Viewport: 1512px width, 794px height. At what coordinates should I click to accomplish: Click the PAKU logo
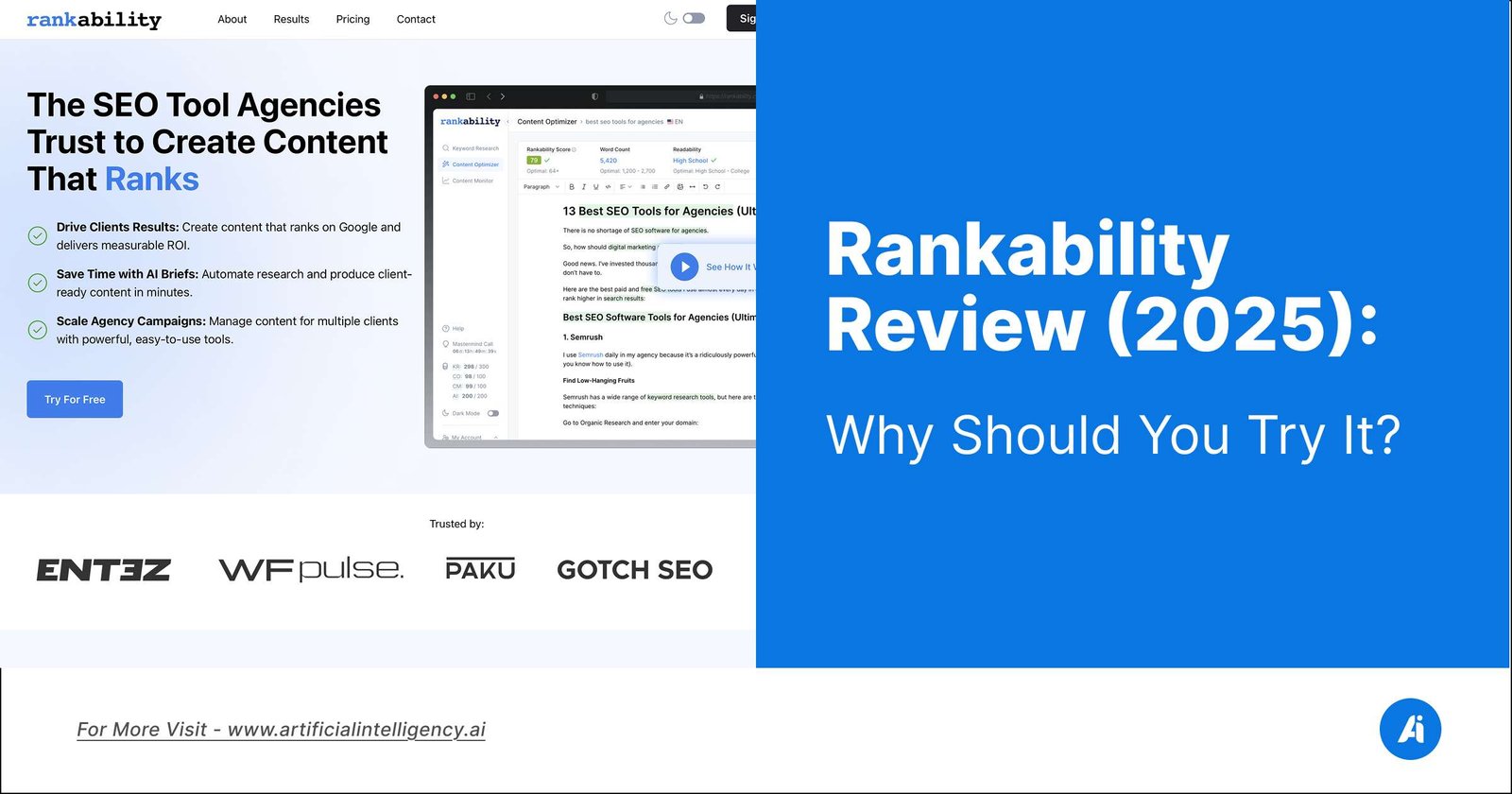480,568
